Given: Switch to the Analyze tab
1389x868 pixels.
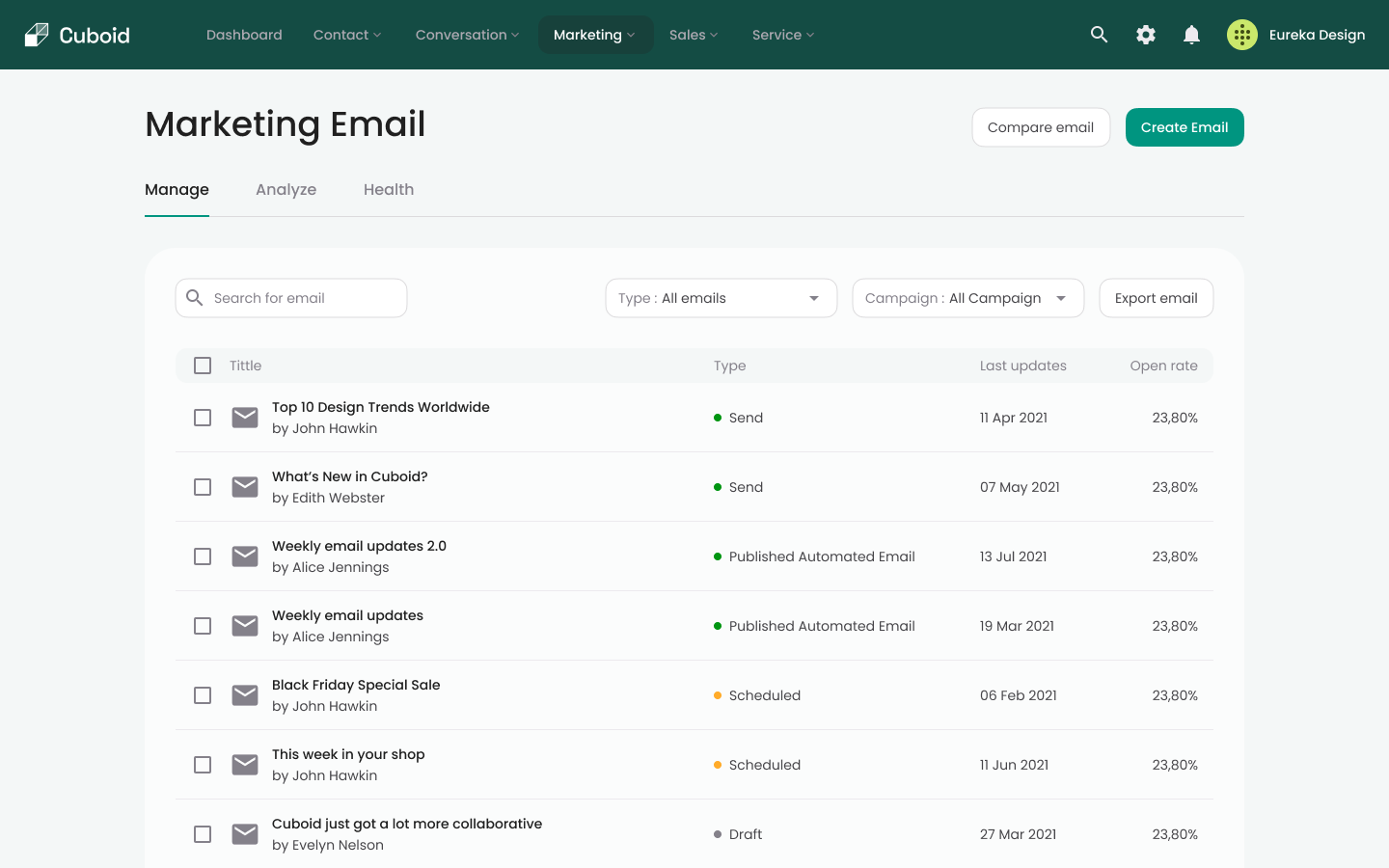Looking at the screenshot, I should [x=286, y=189].
